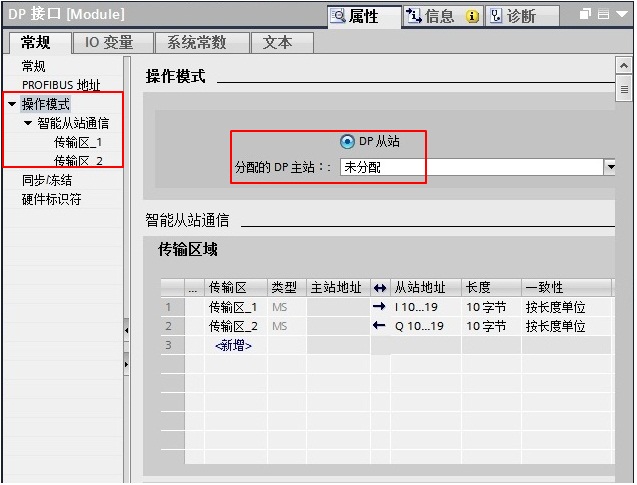Open 硬件标识符 in navigation tree

(52, 199)
